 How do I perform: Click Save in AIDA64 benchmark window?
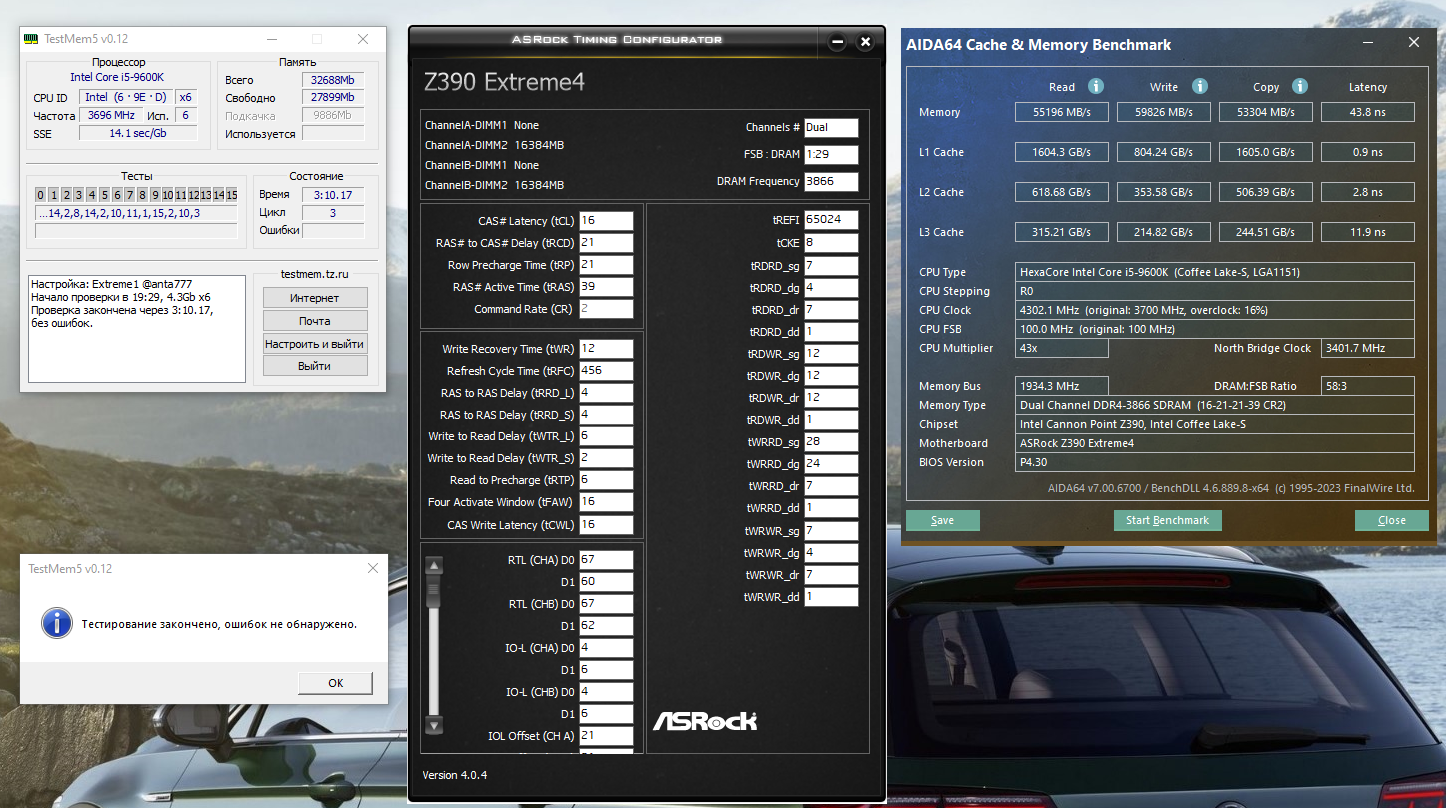tap(942, 520)
